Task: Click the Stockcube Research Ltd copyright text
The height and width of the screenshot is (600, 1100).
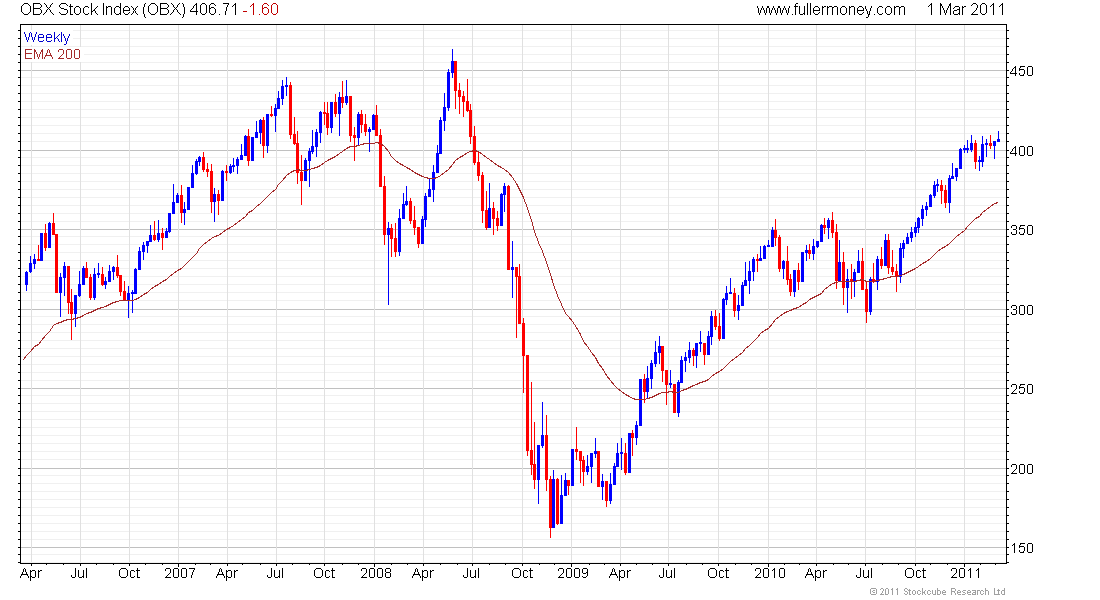Action: pyautogui.click(x=937, y=592)
